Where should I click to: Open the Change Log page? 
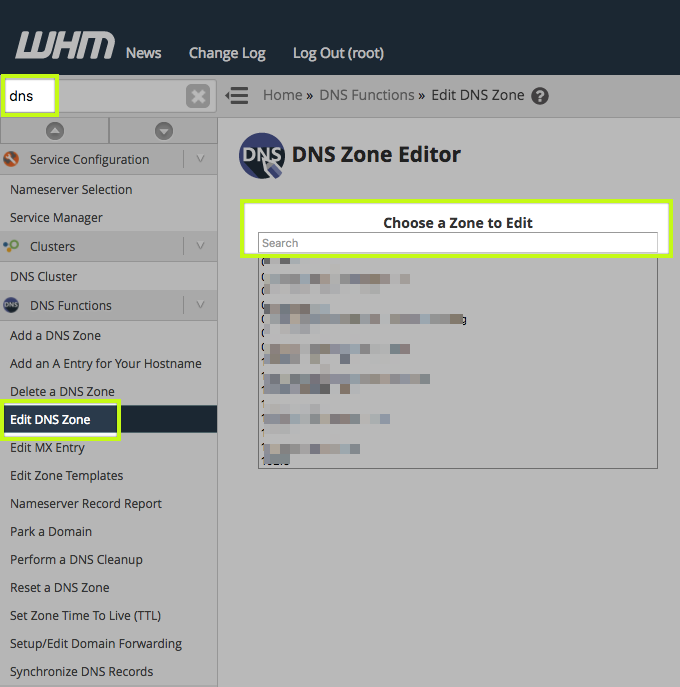coord(227,53)
